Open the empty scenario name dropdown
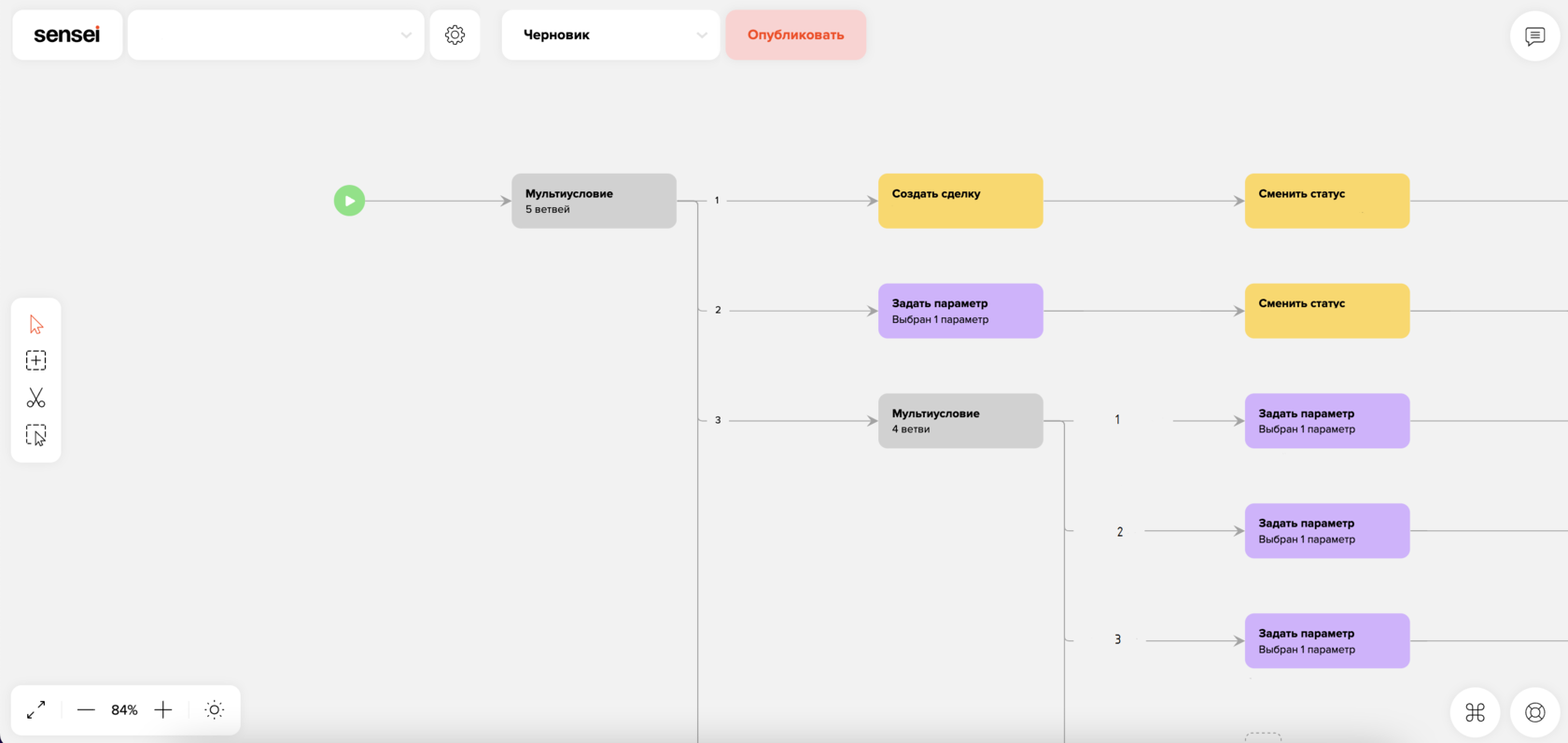 275,35
